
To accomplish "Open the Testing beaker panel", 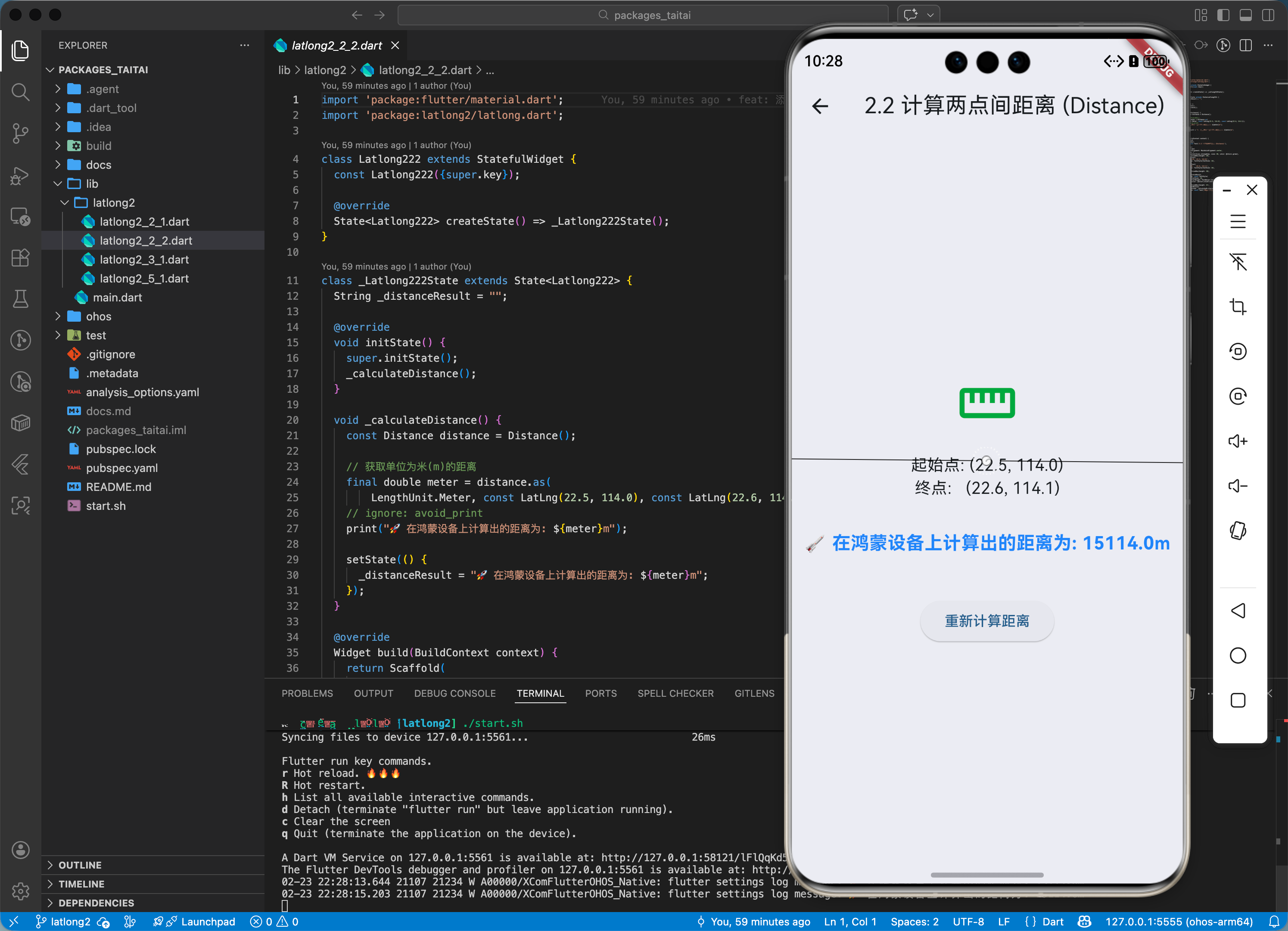I will click(x=20, y=298).
